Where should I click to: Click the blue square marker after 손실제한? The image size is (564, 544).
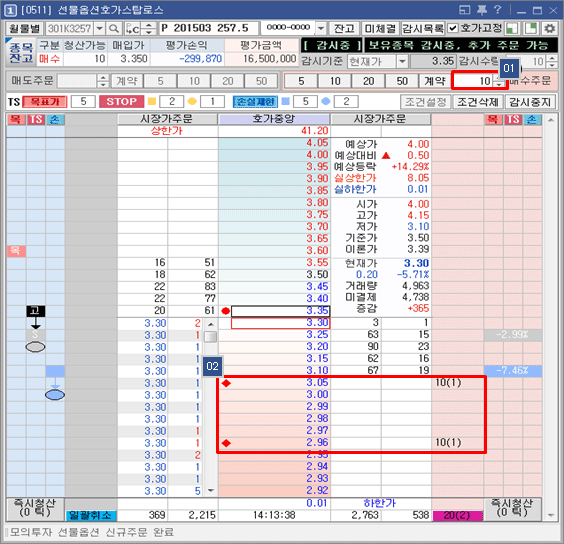[x=285, y=101]
